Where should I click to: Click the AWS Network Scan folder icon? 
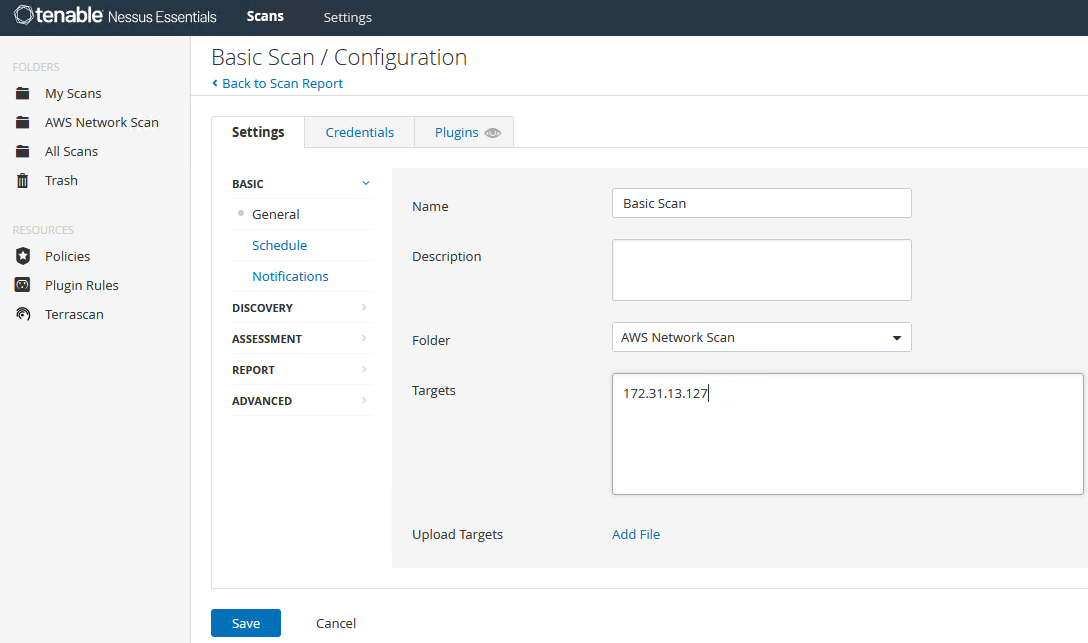[x=23, y=122]
